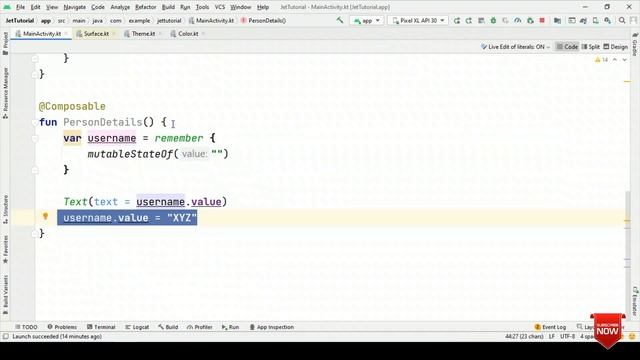Open the File menu

click(20, 7)
